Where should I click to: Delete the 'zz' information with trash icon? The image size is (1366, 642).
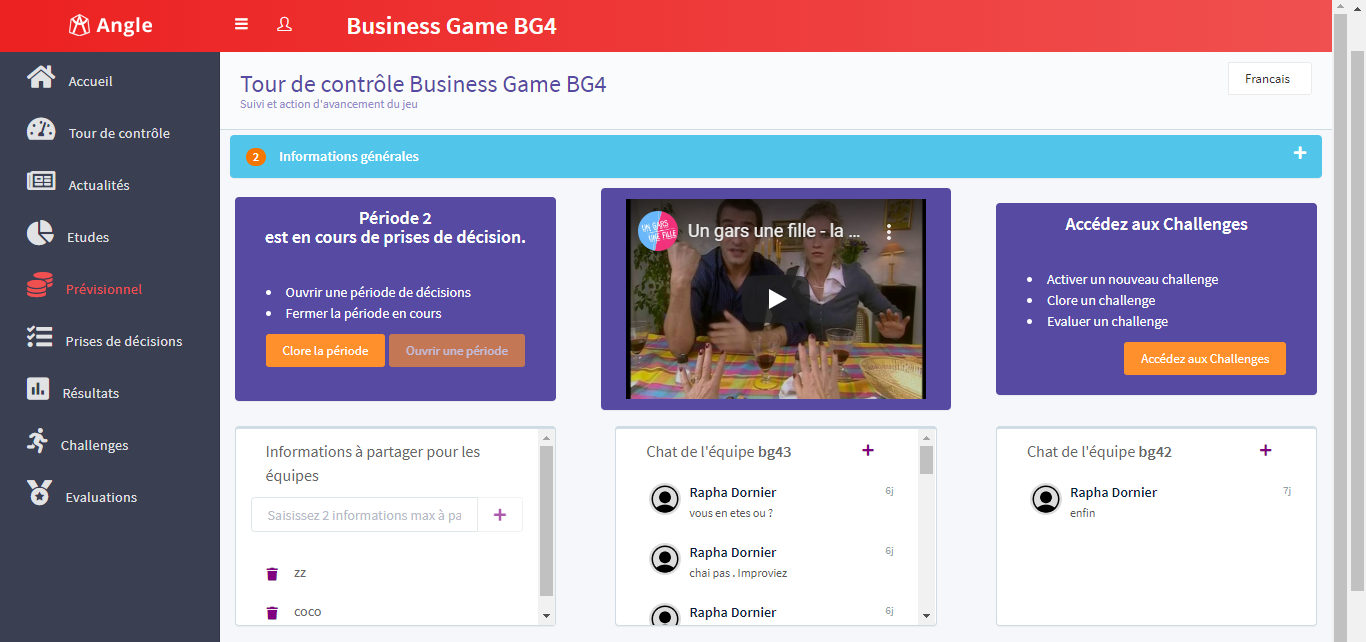272,574
